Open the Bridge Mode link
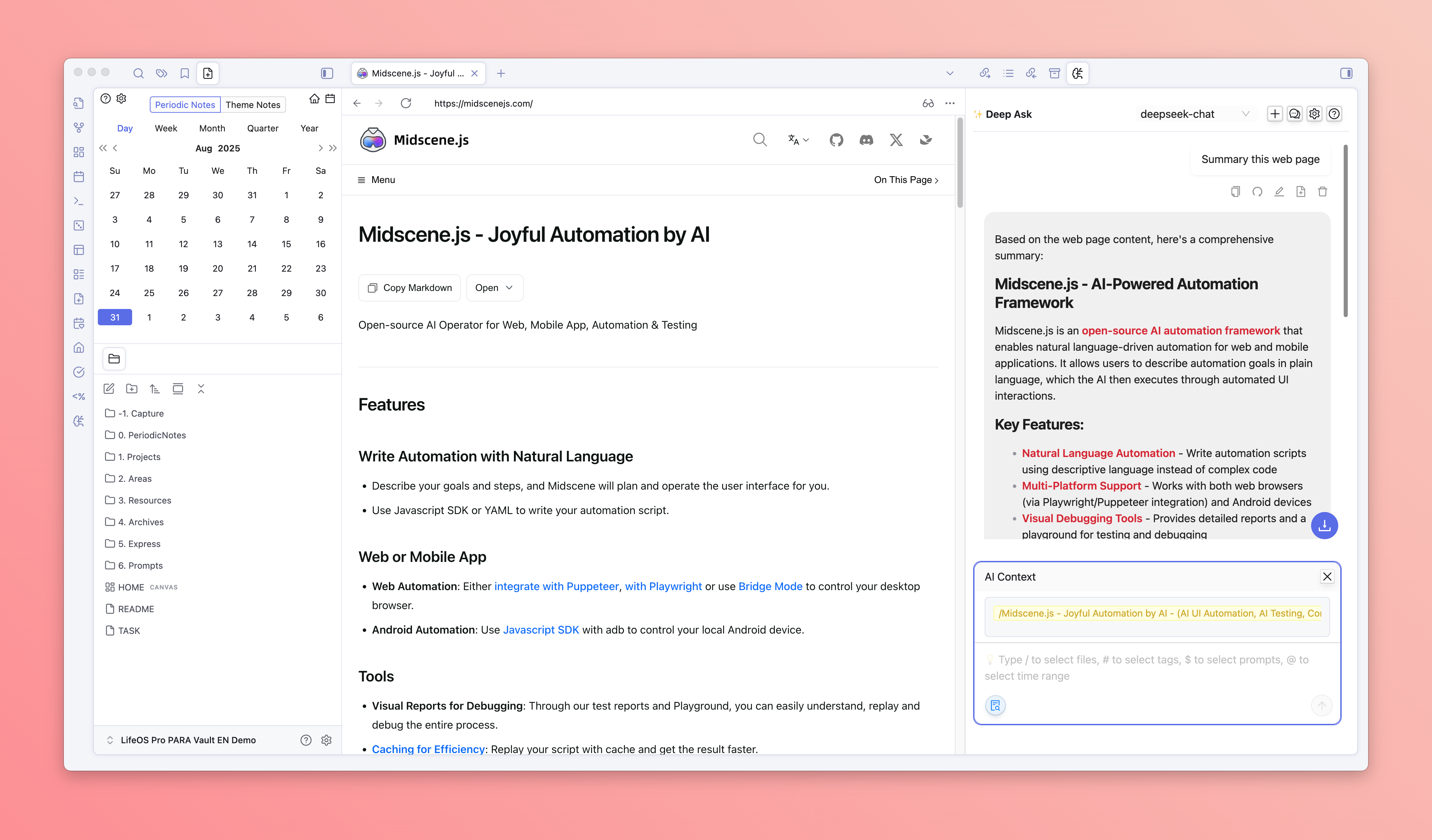The height and width of the screenshot is (840, 1432). pos(770,586)
